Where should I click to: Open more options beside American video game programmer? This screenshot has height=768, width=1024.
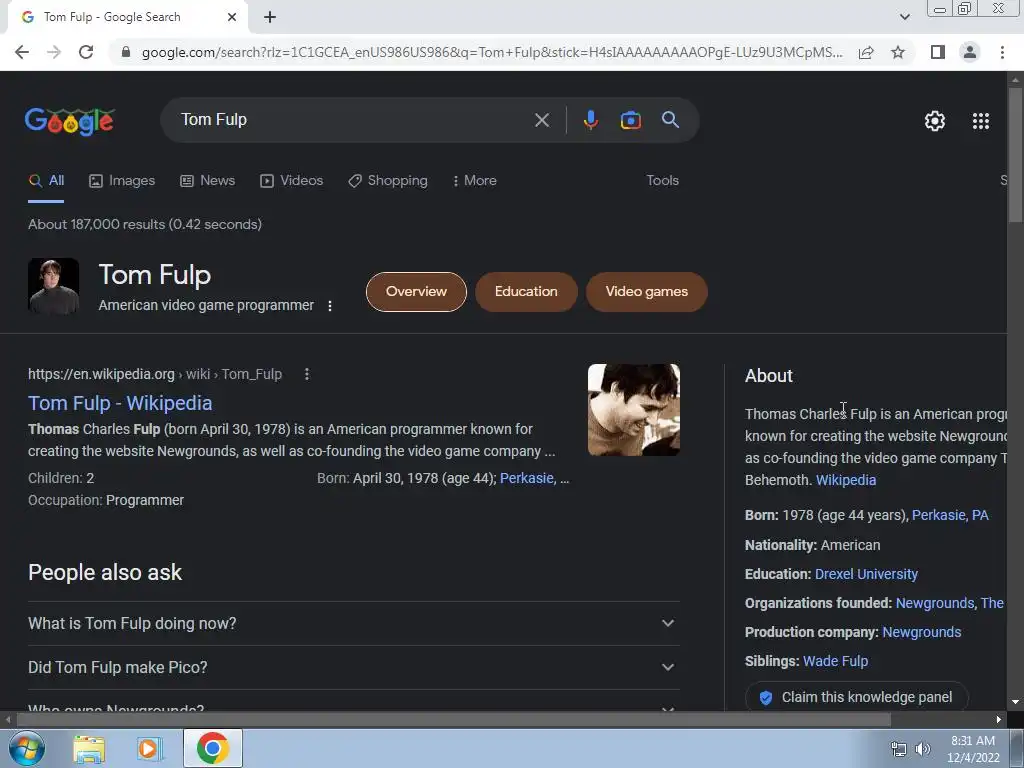coord(330,306)
